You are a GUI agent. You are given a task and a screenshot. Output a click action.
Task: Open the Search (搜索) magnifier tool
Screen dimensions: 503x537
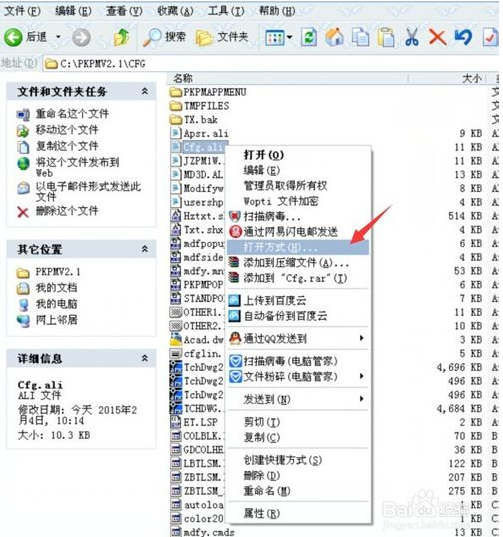point(165,37)
